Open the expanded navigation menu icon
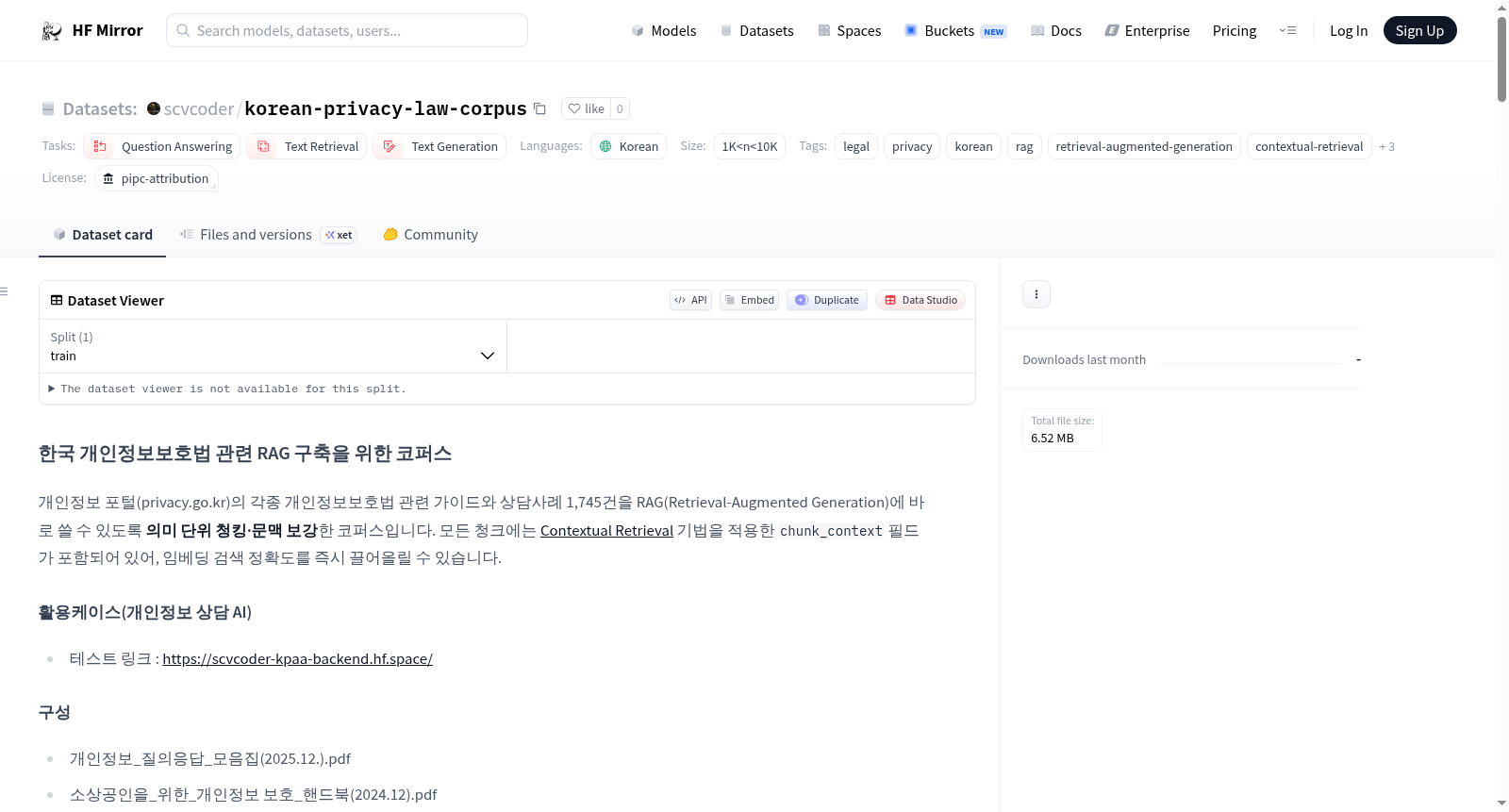Viewport: 1509px width, 812px height. pos(1287,30)
